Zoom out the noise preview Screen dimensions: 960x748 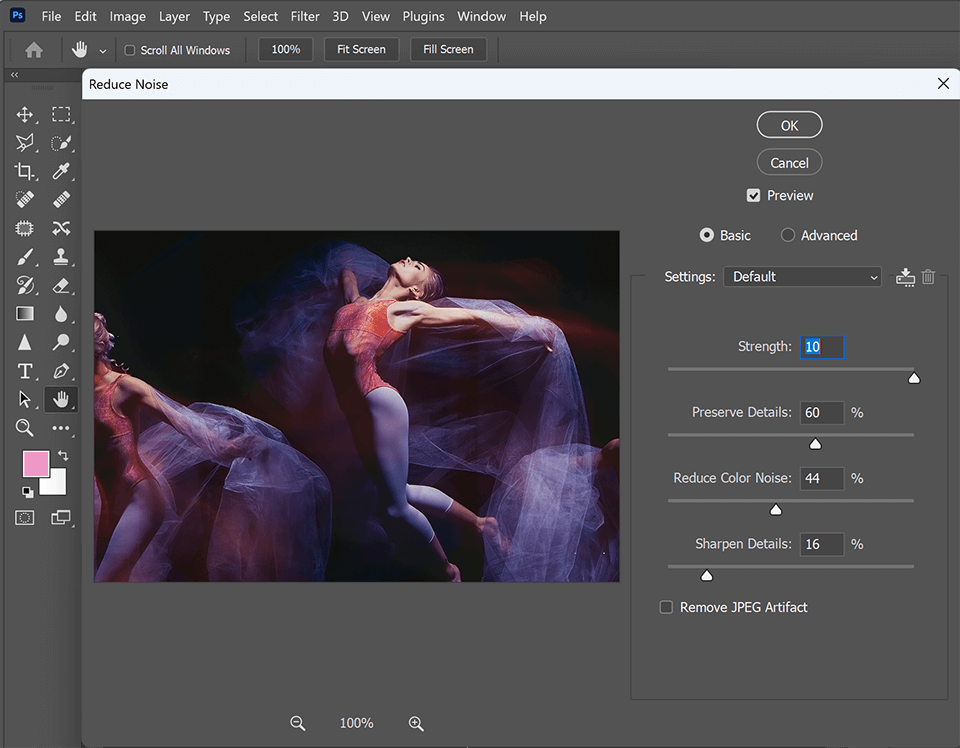(298, 723)
